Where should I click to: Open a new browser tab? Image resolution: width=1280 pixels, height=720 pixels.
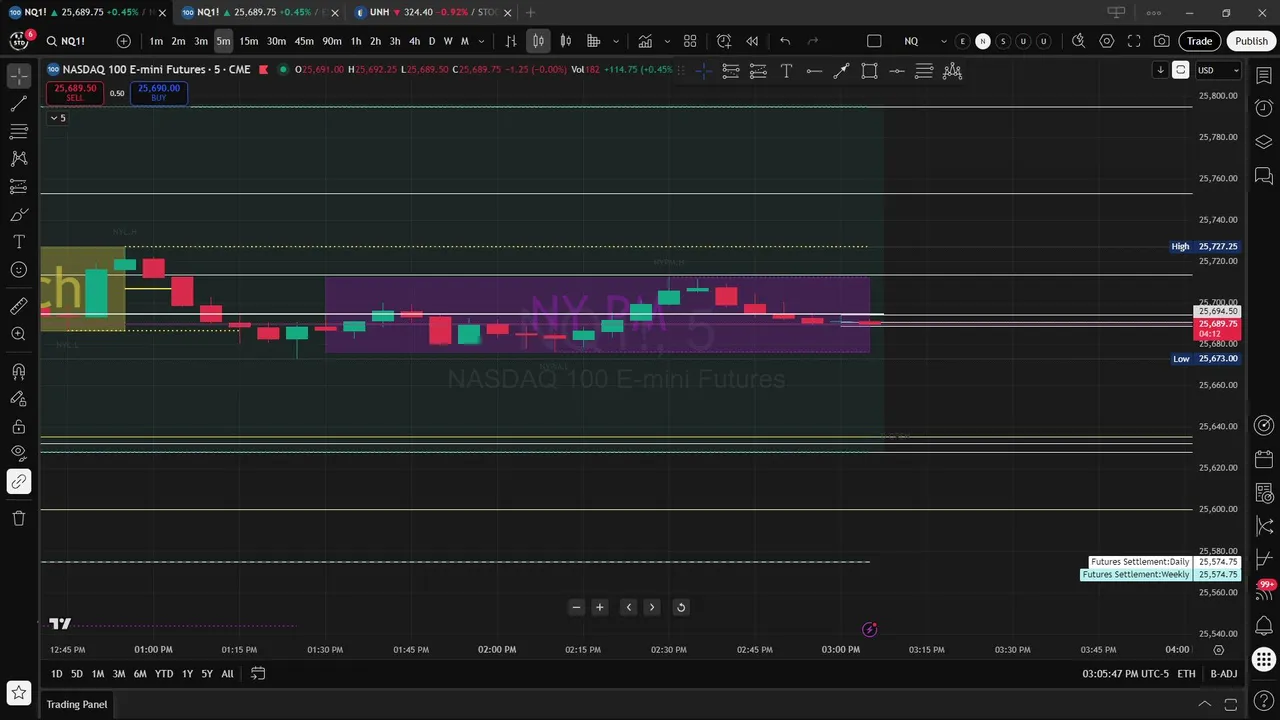[x=530, y=12]
